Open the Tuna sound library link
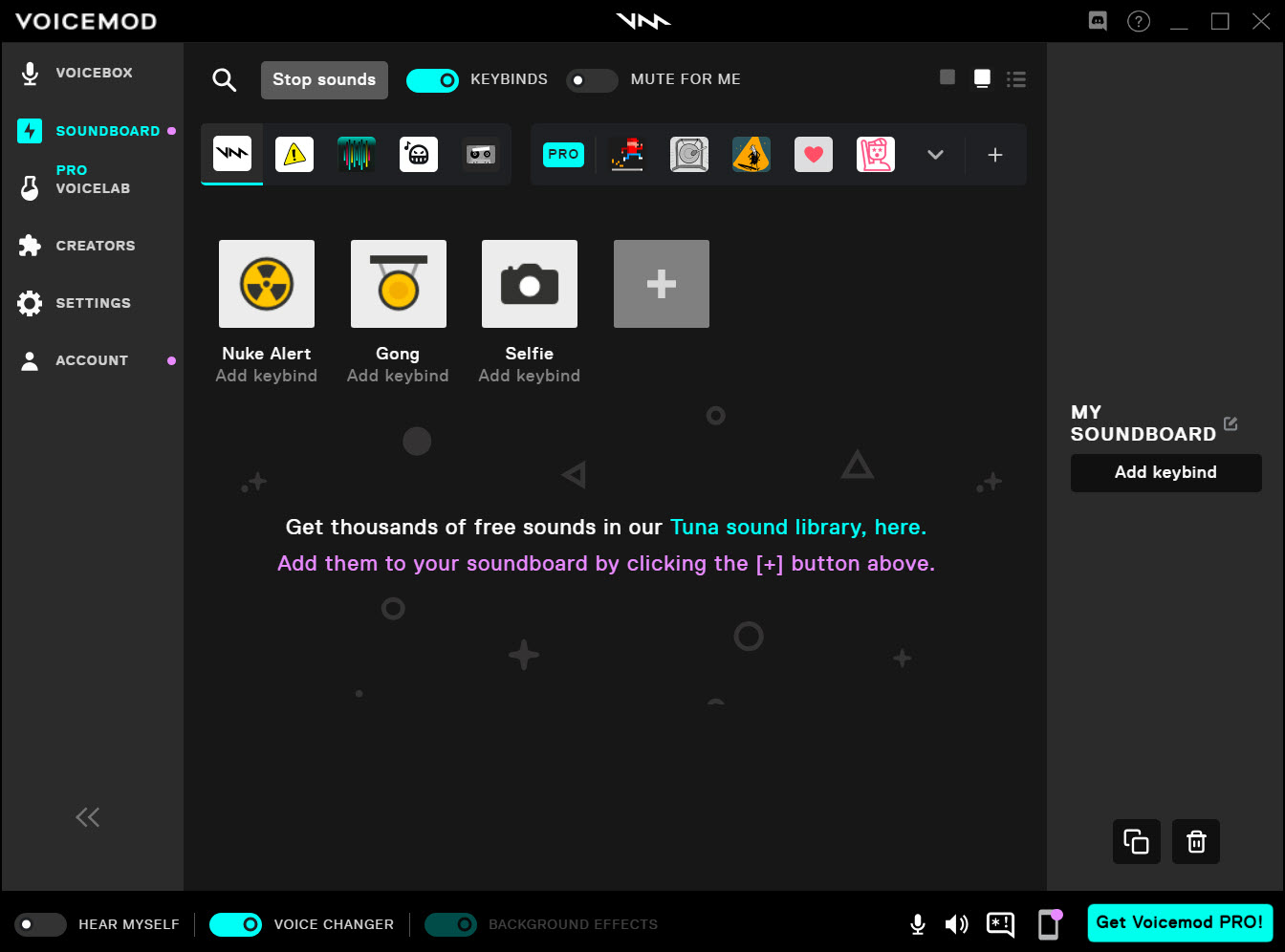This screenshot has height=952, width=1285. (797, 528)
